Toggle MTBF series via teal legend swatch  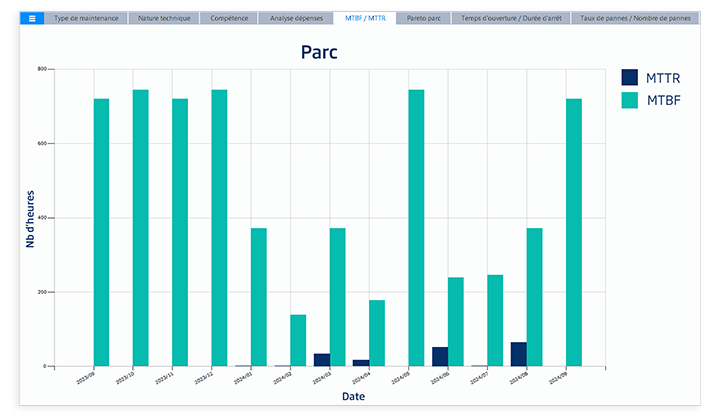click(630, 100)
